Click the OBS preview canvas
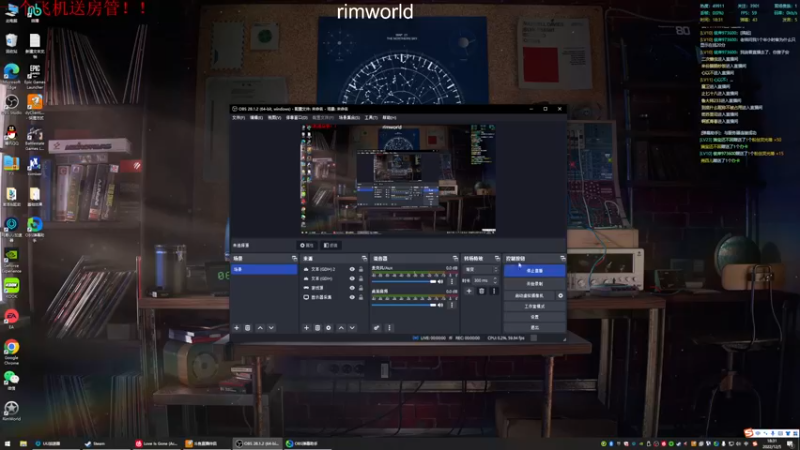The image size is (800, 450). point(398,180)
